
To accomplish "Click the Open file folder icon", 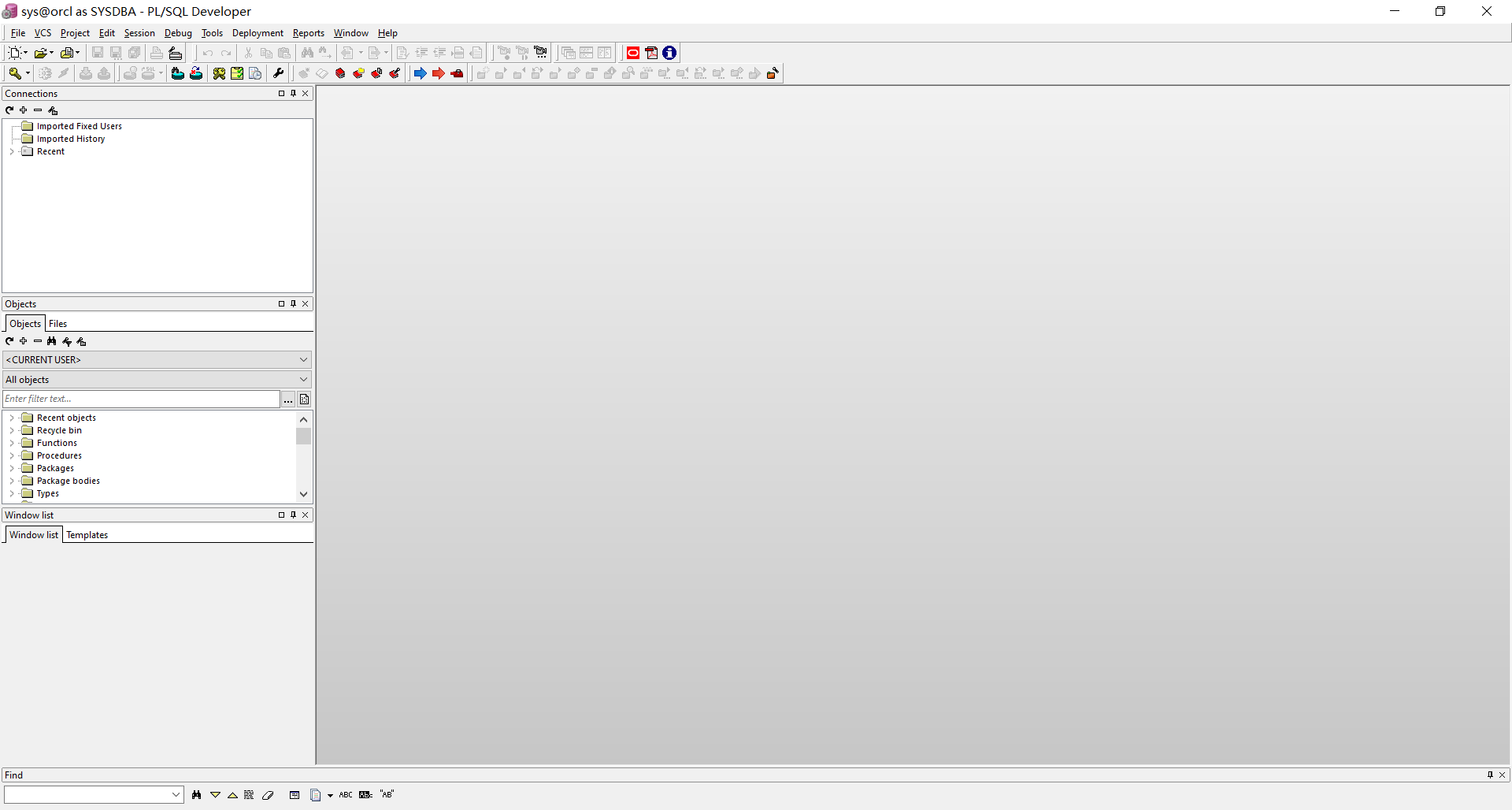I will tap(41, 53).
